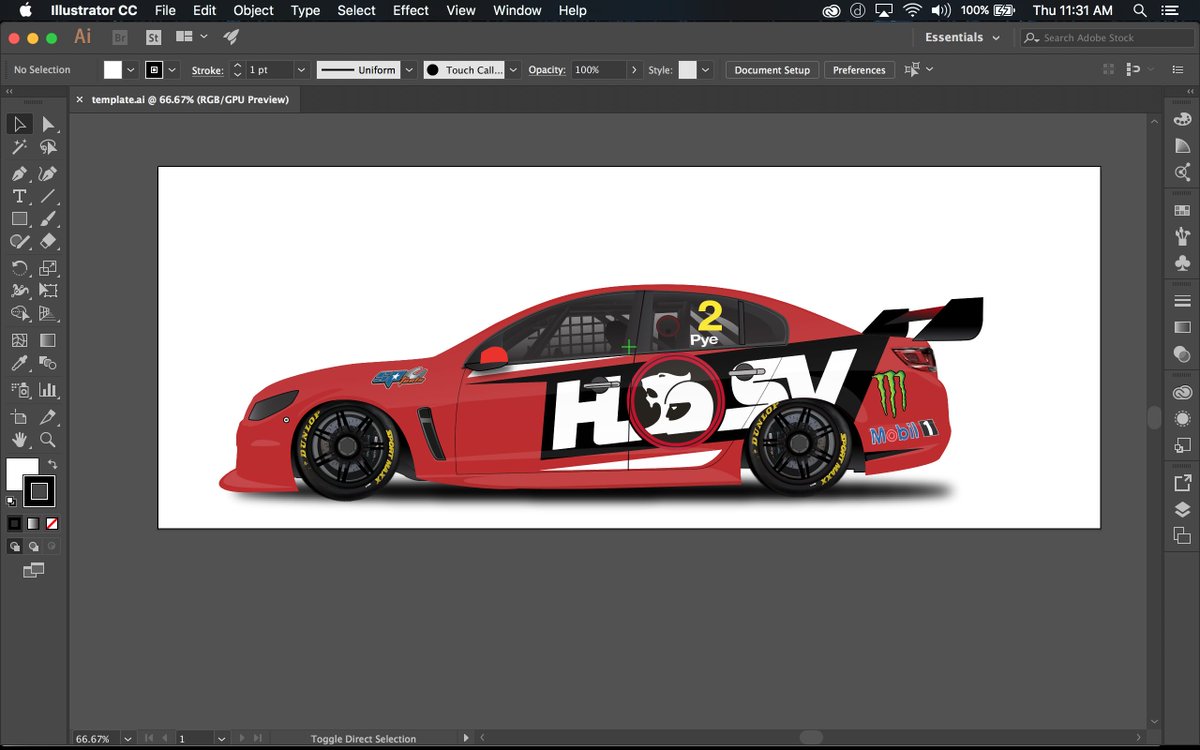1200x750 pixels.
Task: Open the Touch Calligraphic brush dropdown
Action: (x=514, y=70)
